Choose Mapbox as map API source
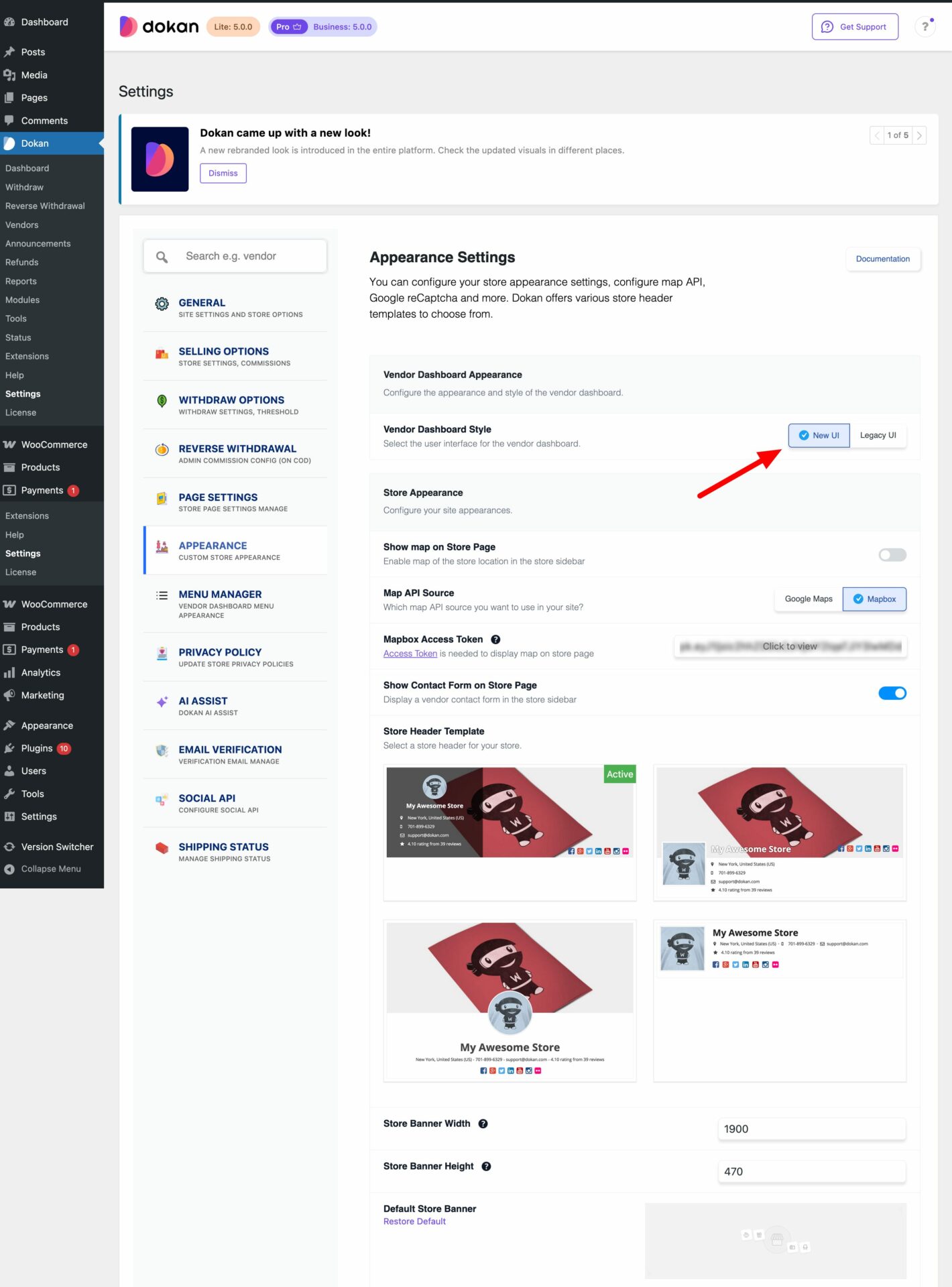 click(874, 599)
